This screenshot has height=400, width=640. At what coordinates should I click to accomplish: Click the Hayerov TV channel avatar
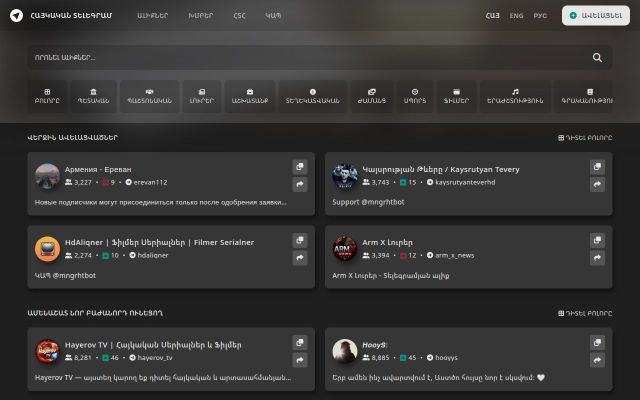tap(47, 351)
